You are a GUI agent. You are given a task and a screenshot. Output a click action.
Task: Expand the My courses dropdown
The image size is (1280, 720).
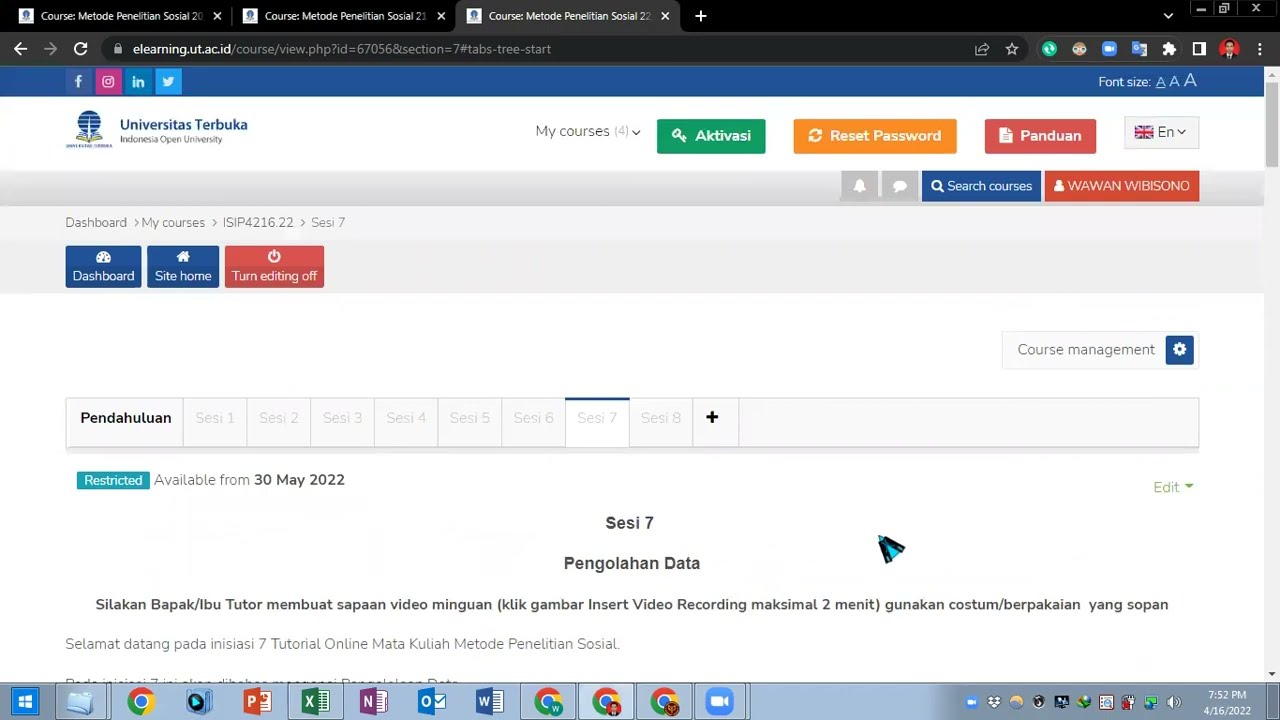[x=588, y=132]
